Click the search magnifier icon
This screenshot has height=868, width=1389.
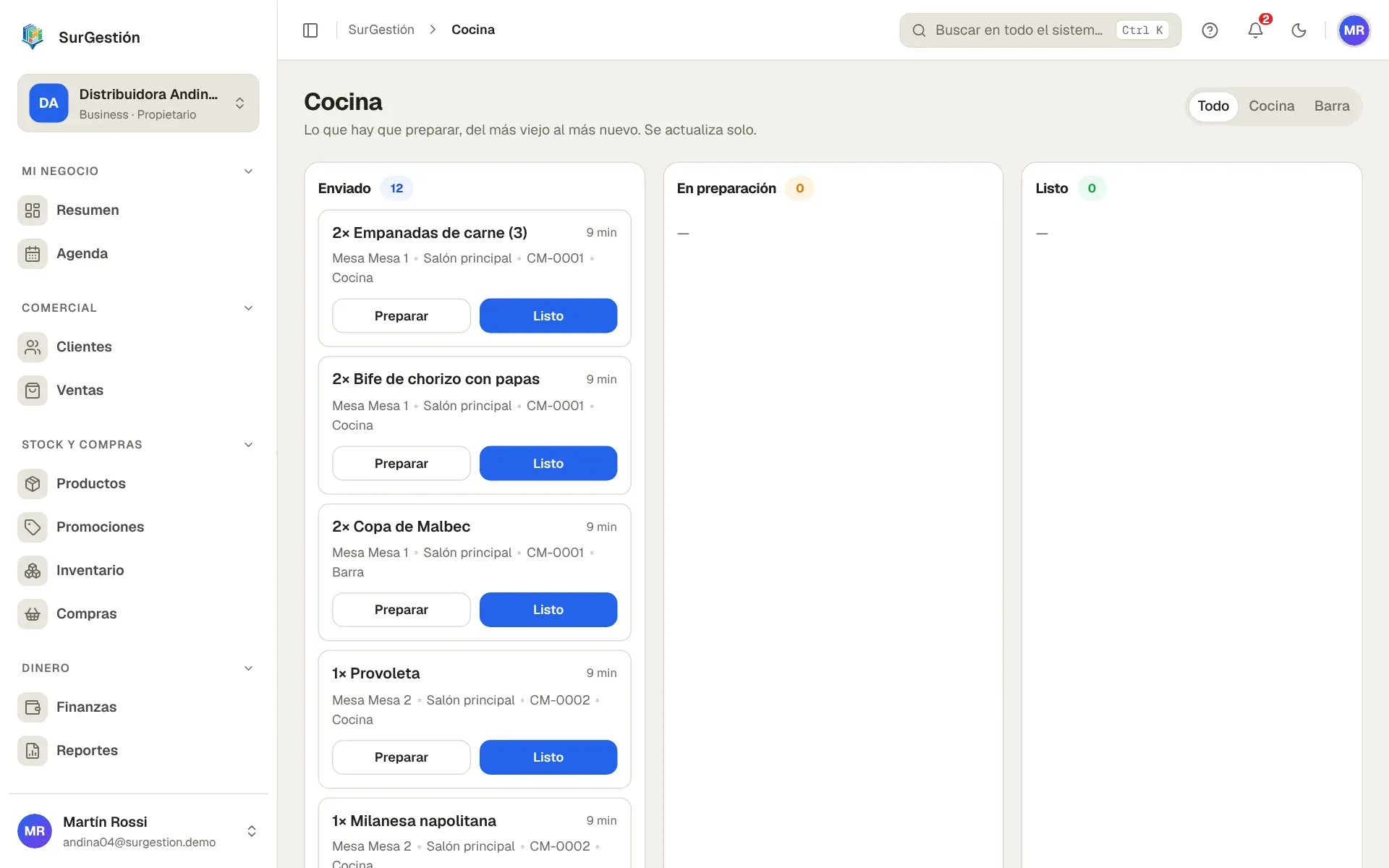[x=919, y=30]
